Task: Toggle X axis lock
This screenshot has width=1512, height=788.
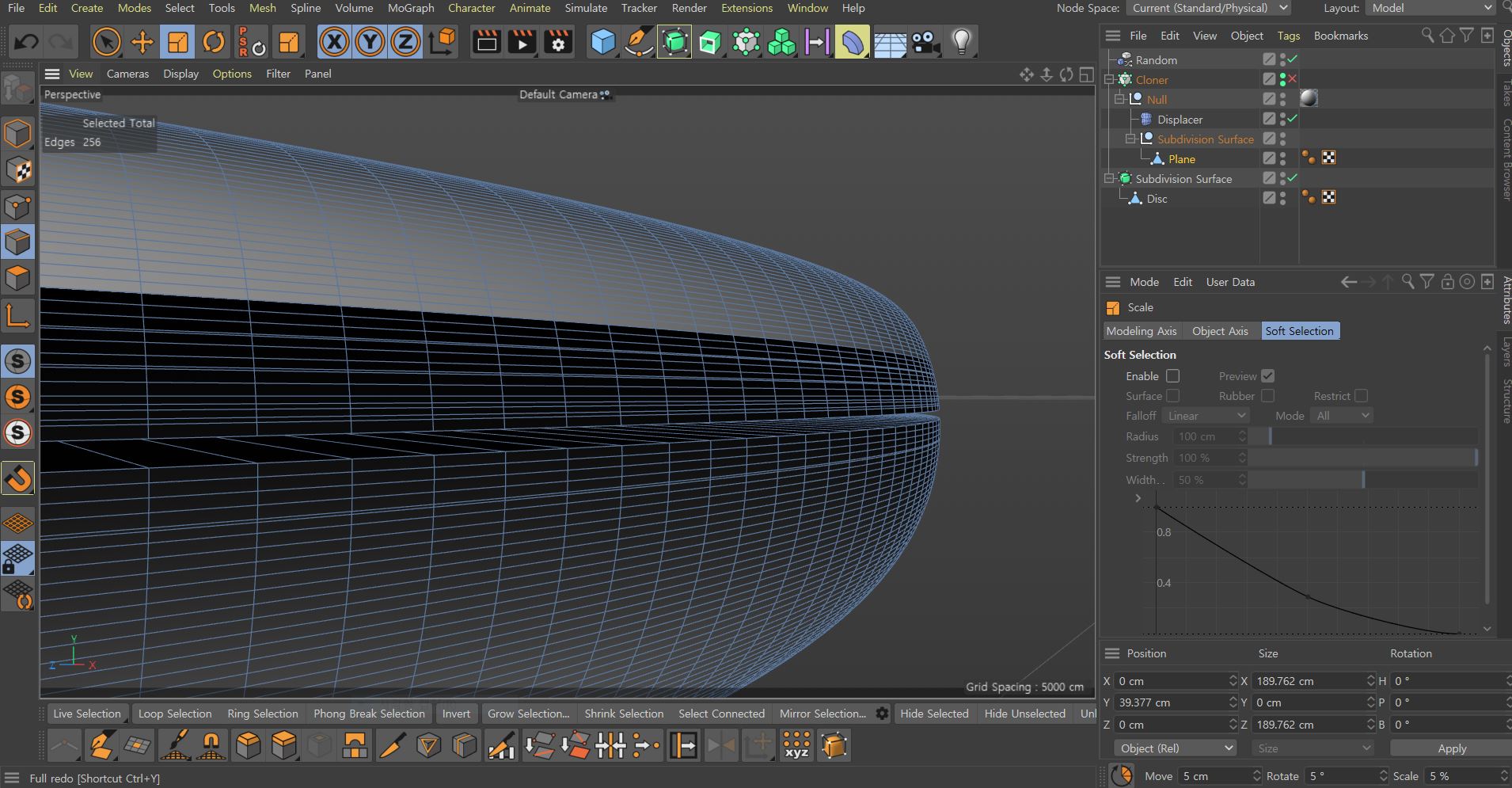Action: point(334,42)
